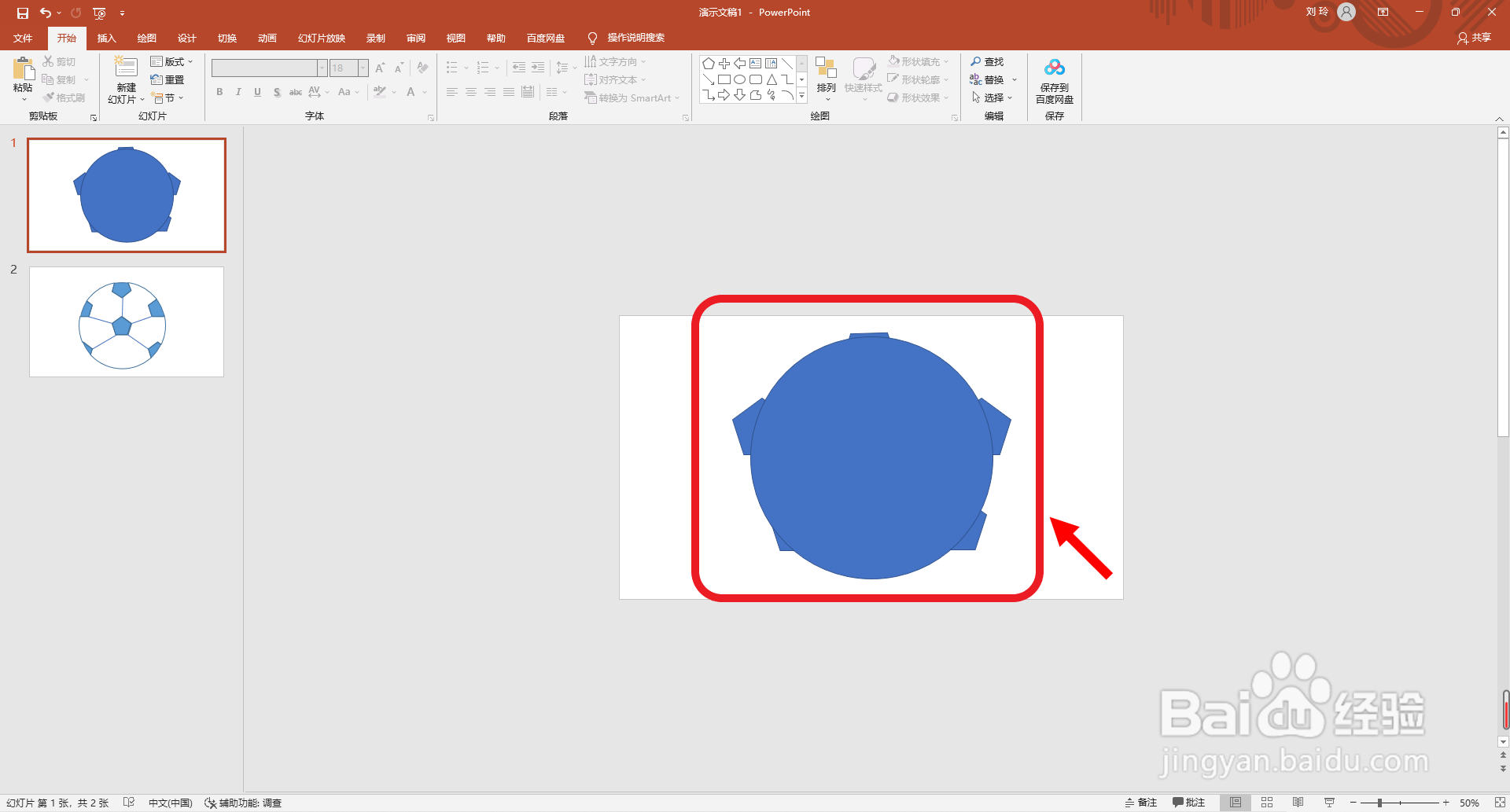This screenshot has height=812, width=1510.
Task: Click Find (查找) in editing group
Action: (988, 61)
